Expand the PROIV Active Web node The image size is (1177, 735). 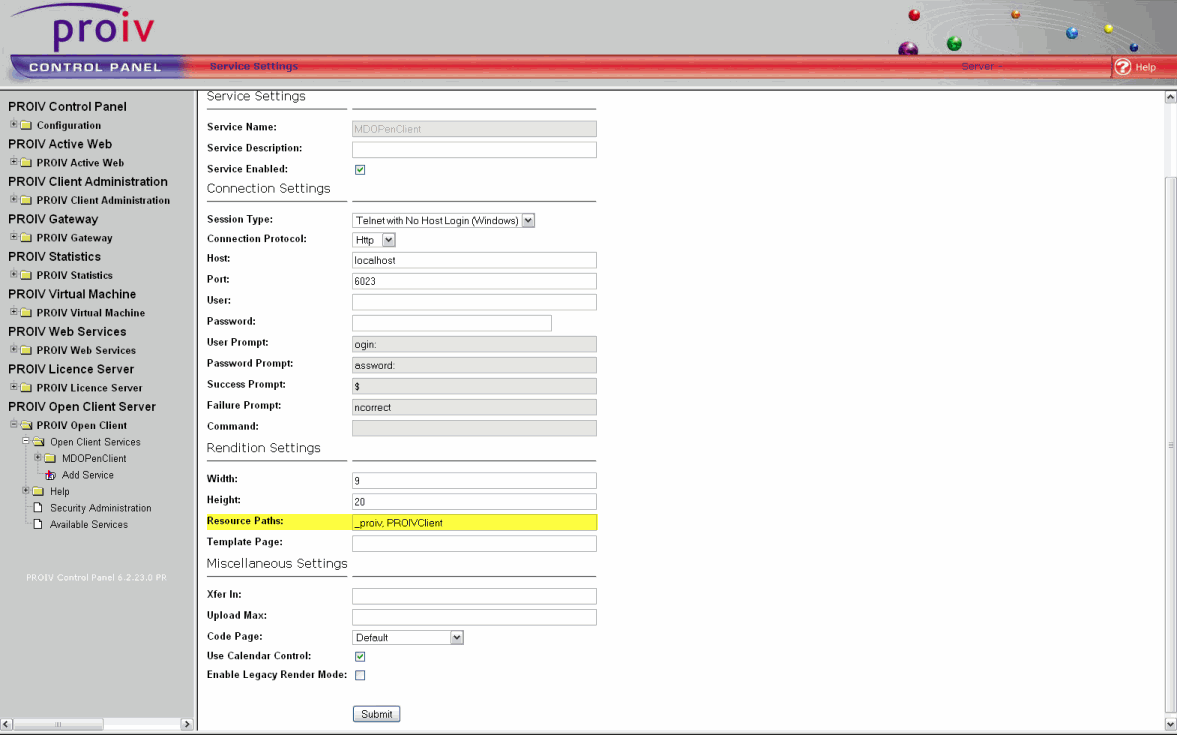tap(14, 161)
